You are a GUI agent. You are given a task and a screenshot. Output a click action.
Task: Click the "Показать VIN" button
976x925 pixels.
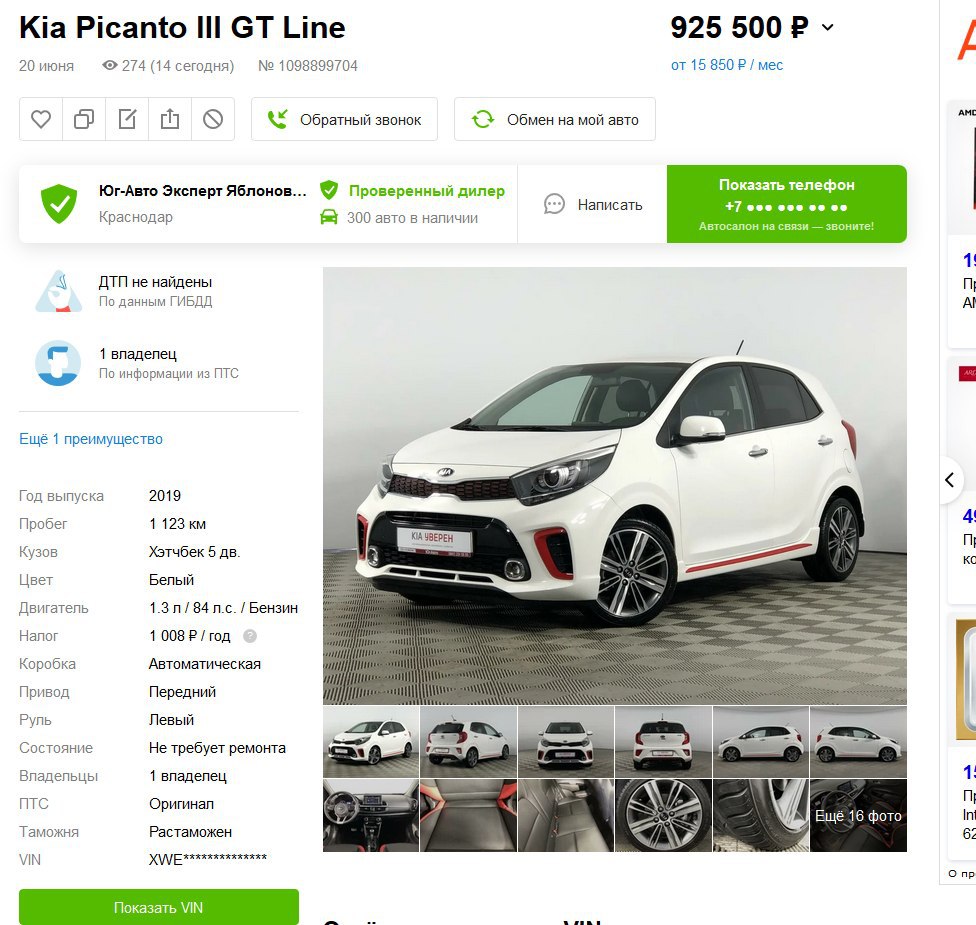click(159, 908)
